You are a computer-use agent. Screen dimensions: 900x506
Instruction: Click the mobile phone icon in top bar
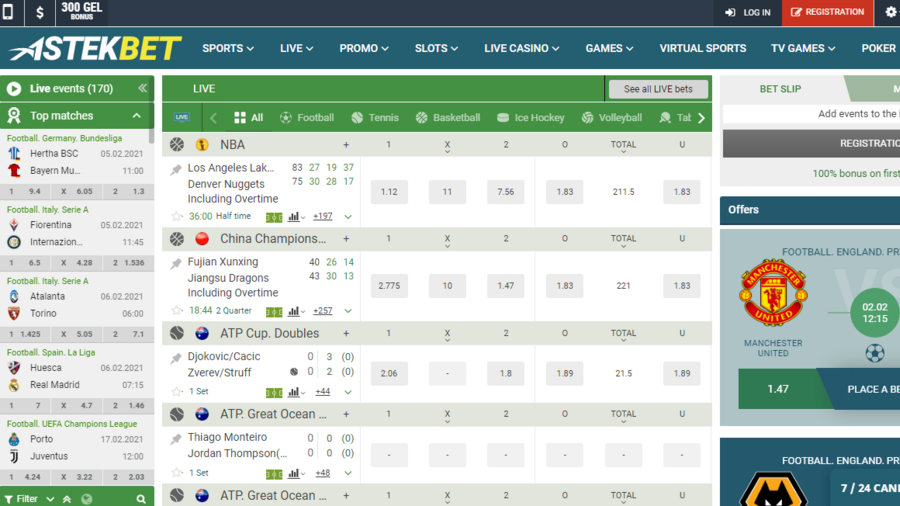coord(9,12)
